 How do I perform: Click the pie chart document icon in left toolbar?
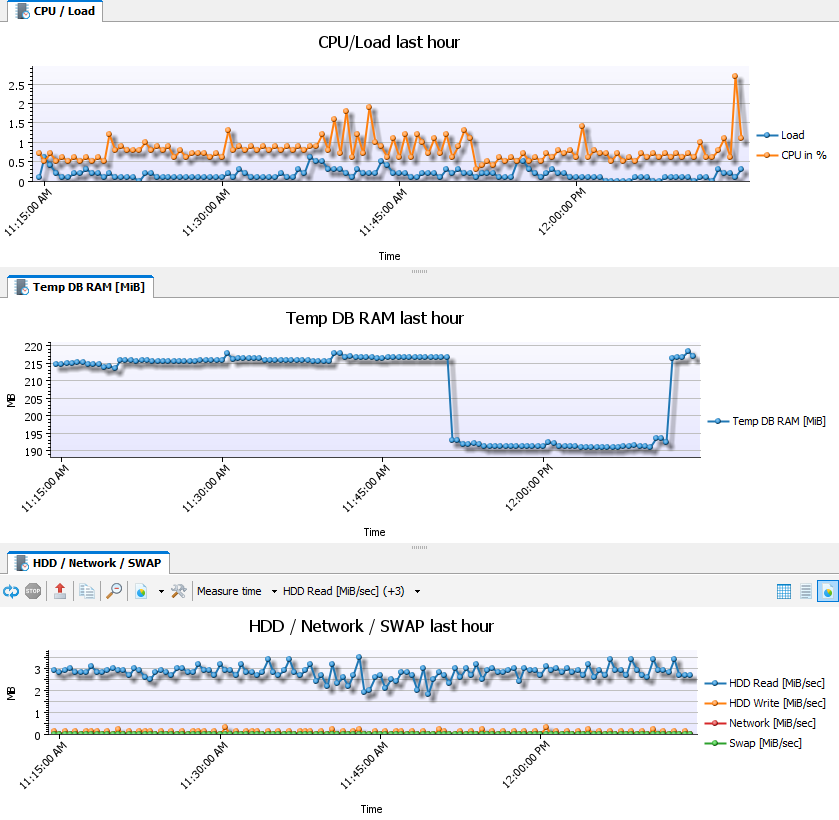pyautogui.click(x=142, y=591)
